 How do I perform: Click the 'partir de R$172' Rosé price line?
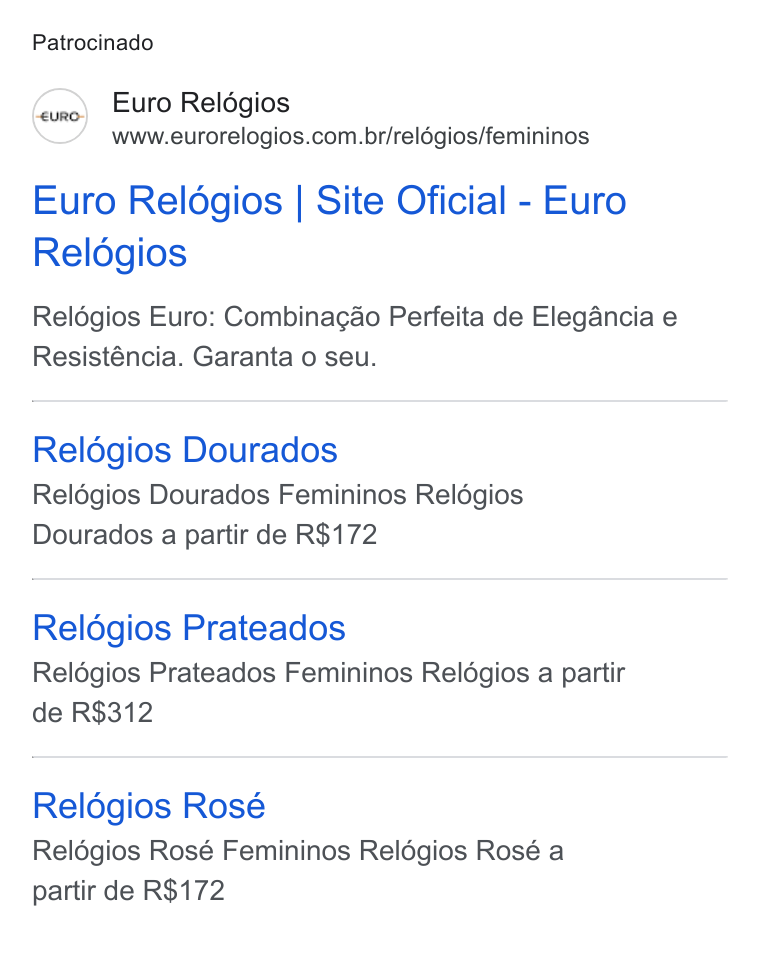pos(128,891)
